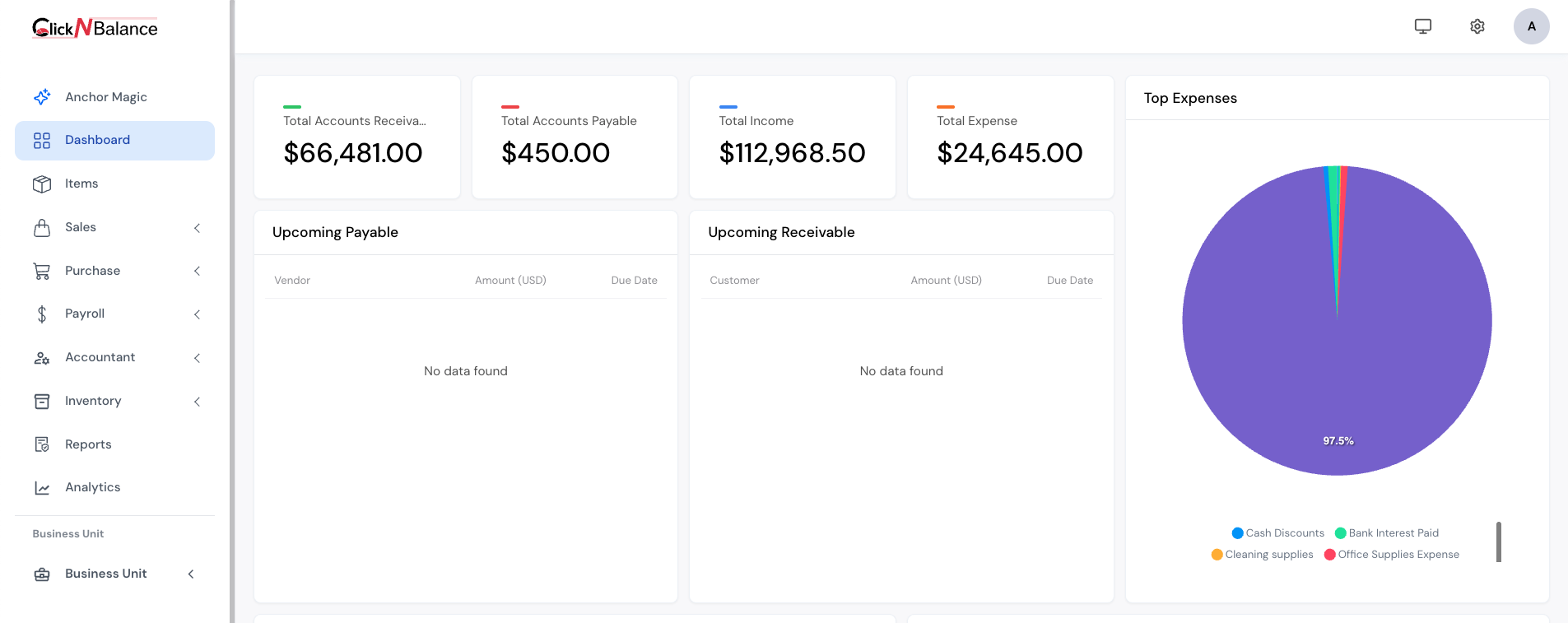Toggle Cleaning supplies legend entry

pyautogui.click(x=1262, y=555)
